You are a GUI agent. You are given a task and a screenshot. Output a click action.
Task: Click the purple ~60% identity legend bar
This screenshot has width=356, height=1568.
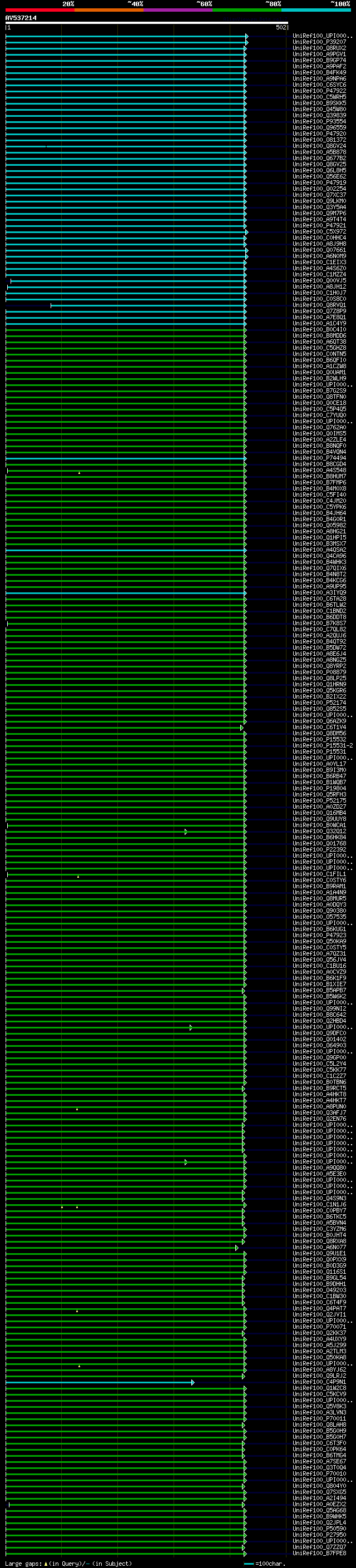click(x=179, y=10)
